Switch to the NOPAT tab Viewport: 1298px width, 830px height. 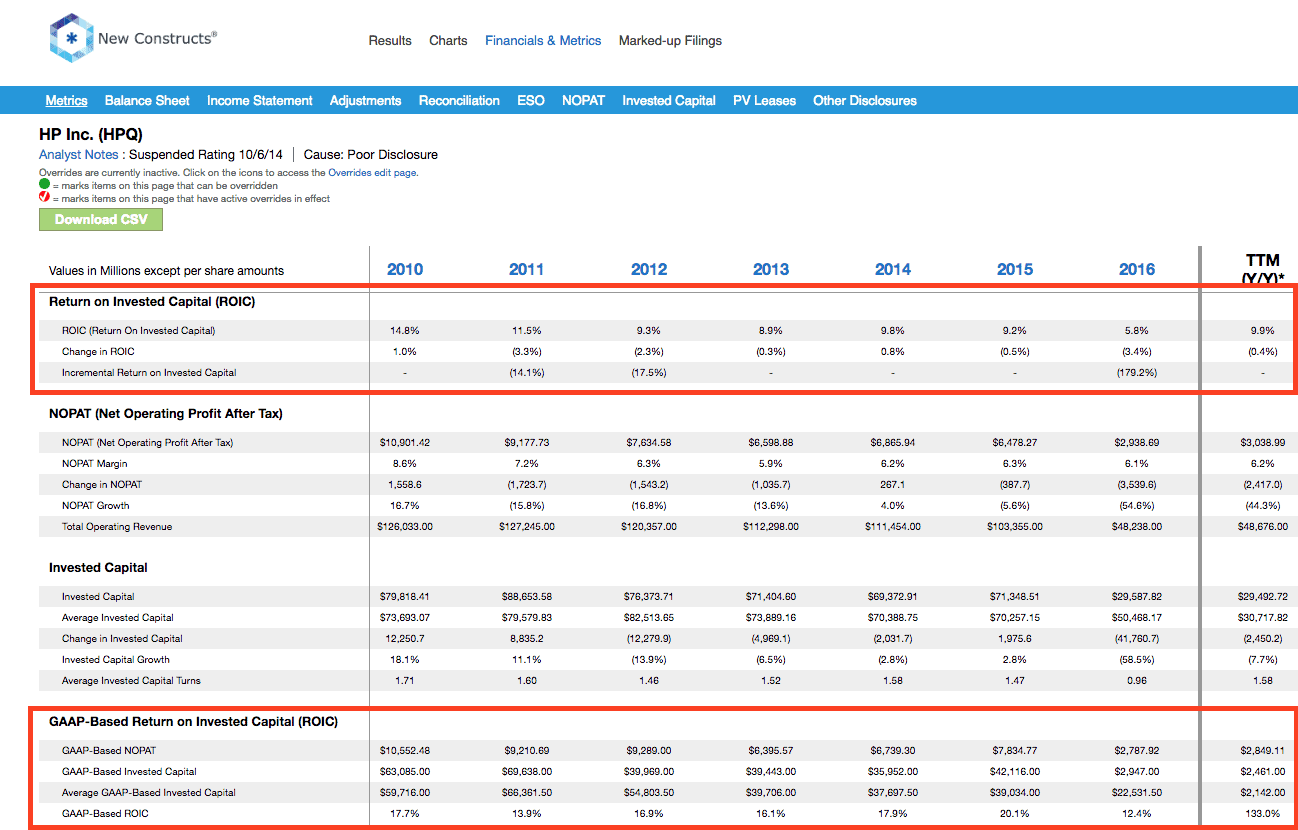(x=583, y=100)
